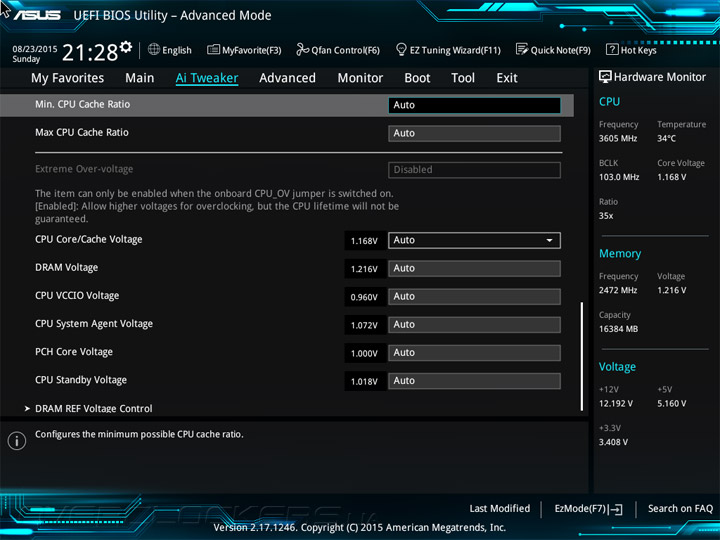Switch to the My Favorites tab
This screenshot has width=720, height=540.
68,78
